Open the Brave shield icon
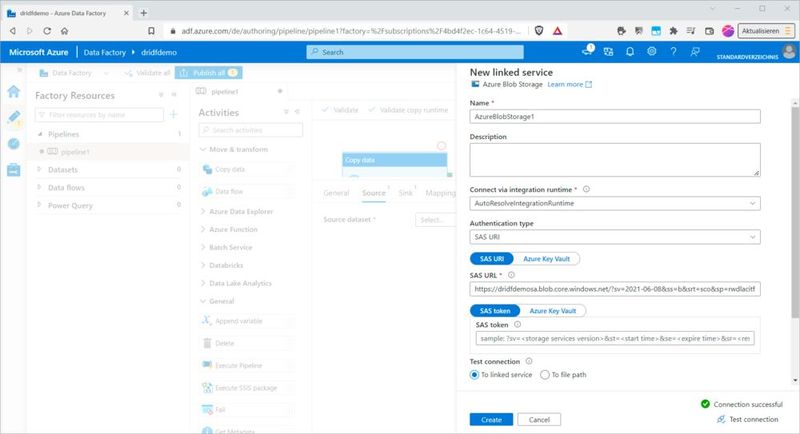 (x=539, y=31)
